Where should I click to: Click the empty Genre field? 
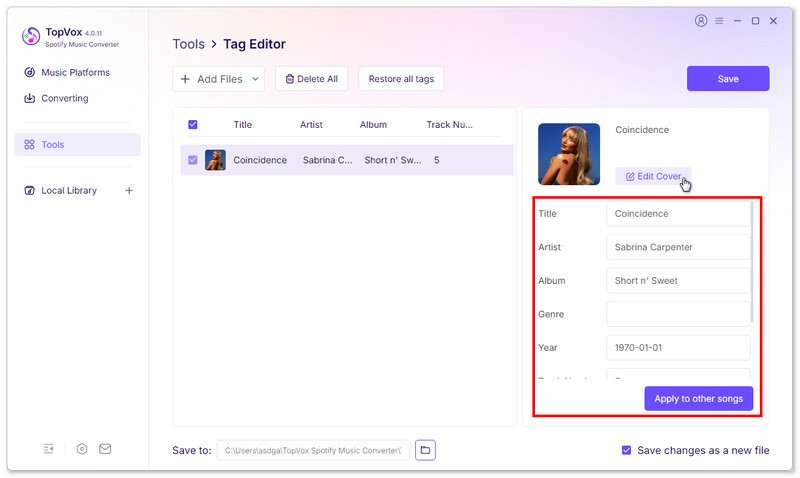pos(679,314)
